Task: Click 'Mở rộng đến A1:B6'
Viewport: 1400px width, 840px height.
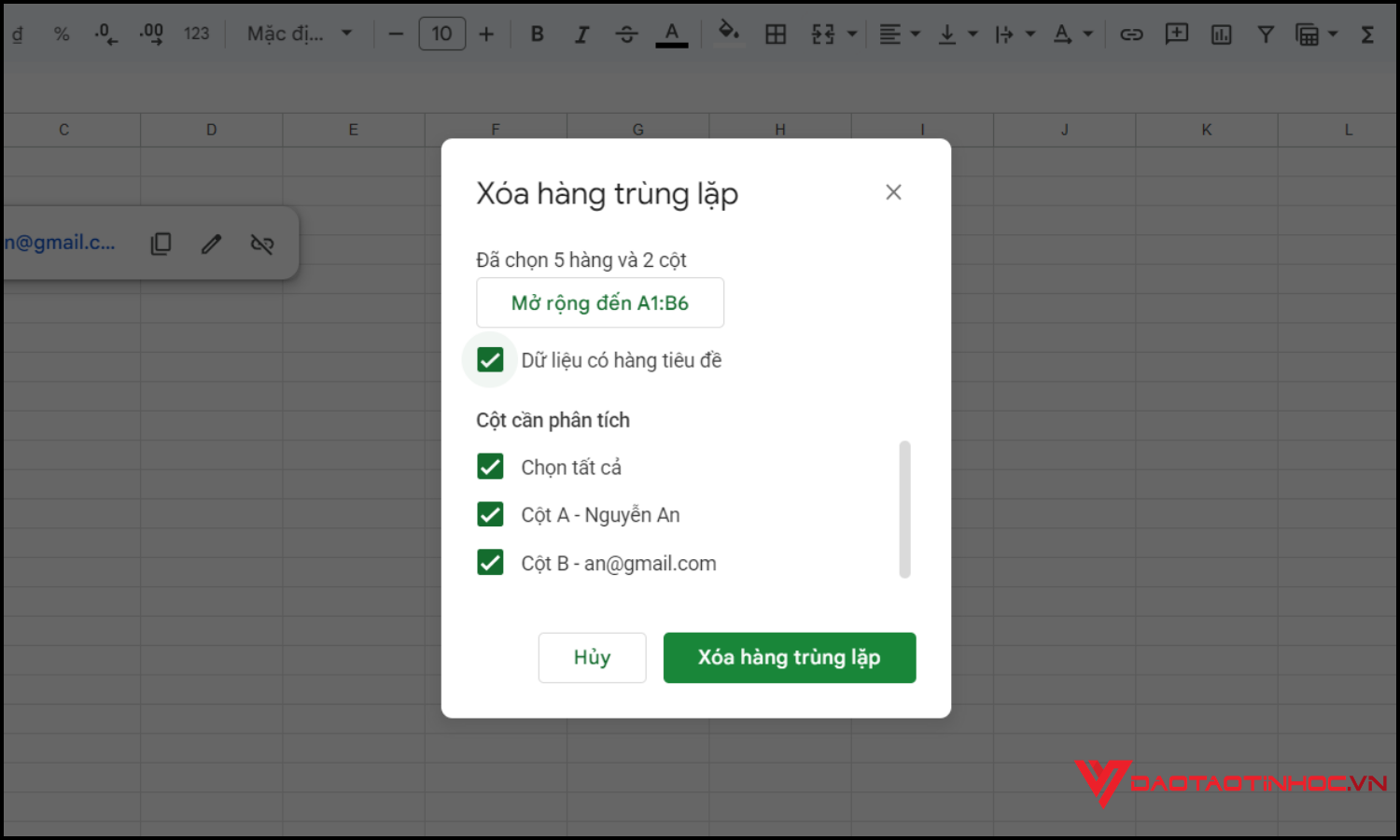Action: click(600, 302)
